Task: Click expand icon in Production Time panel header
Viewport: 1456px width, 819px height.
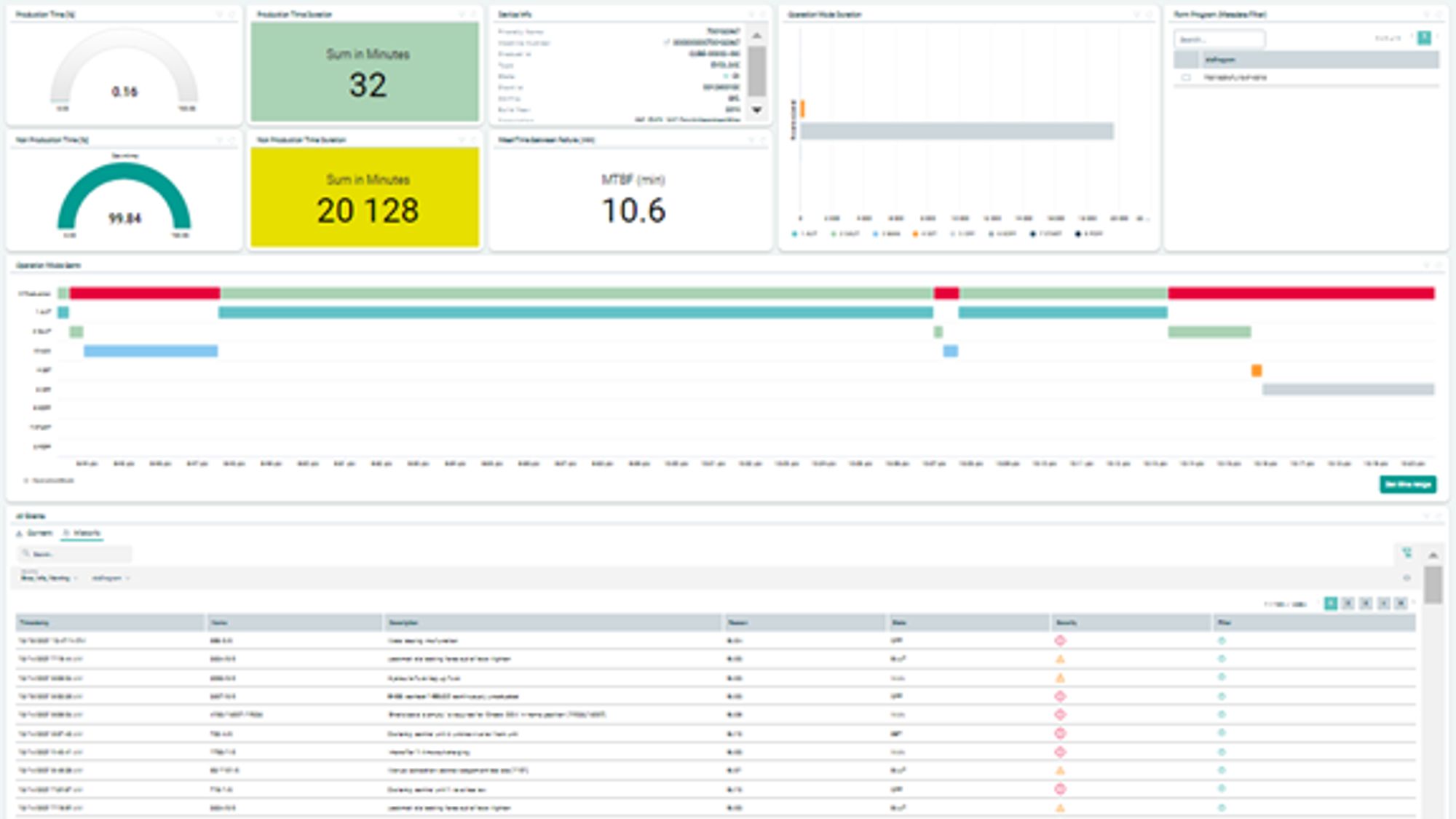Action: (233, 15)
